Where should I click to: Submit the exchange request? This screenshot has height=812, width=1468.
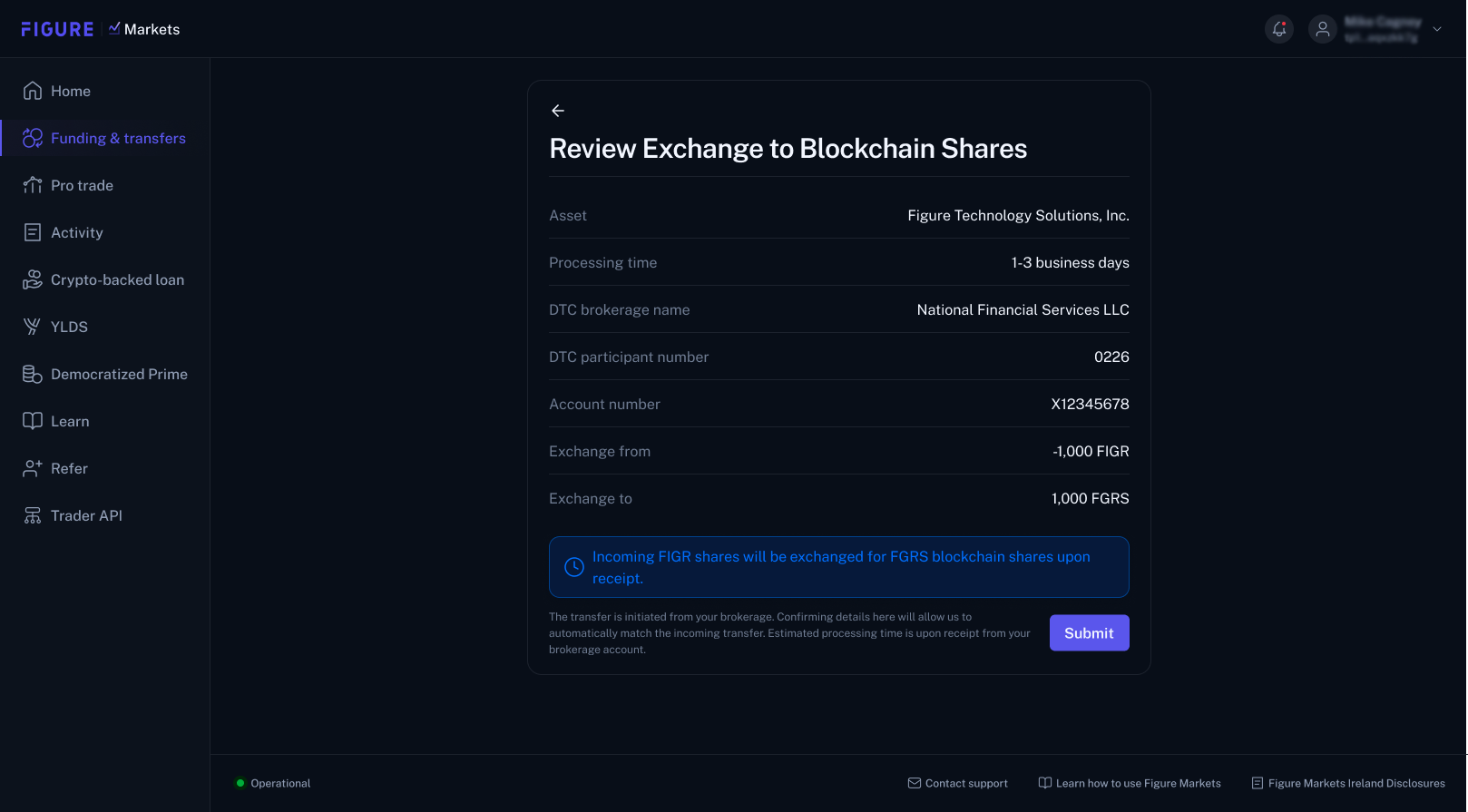coord(1089,633)
